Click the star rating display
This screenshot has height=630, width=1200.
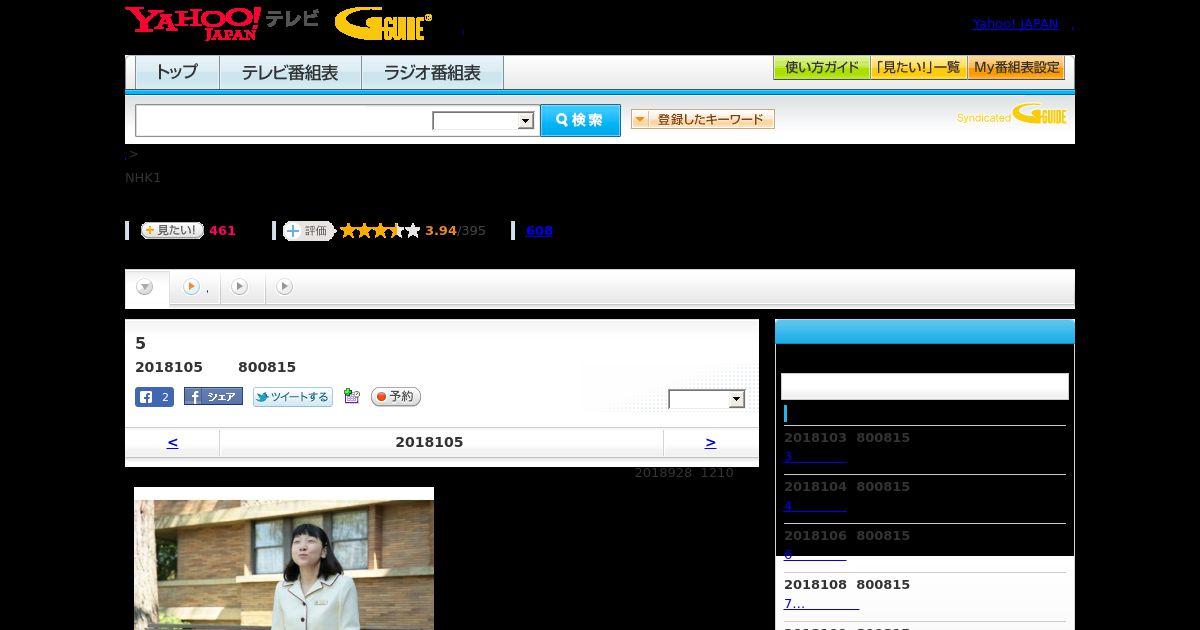[x=380, y=231]
